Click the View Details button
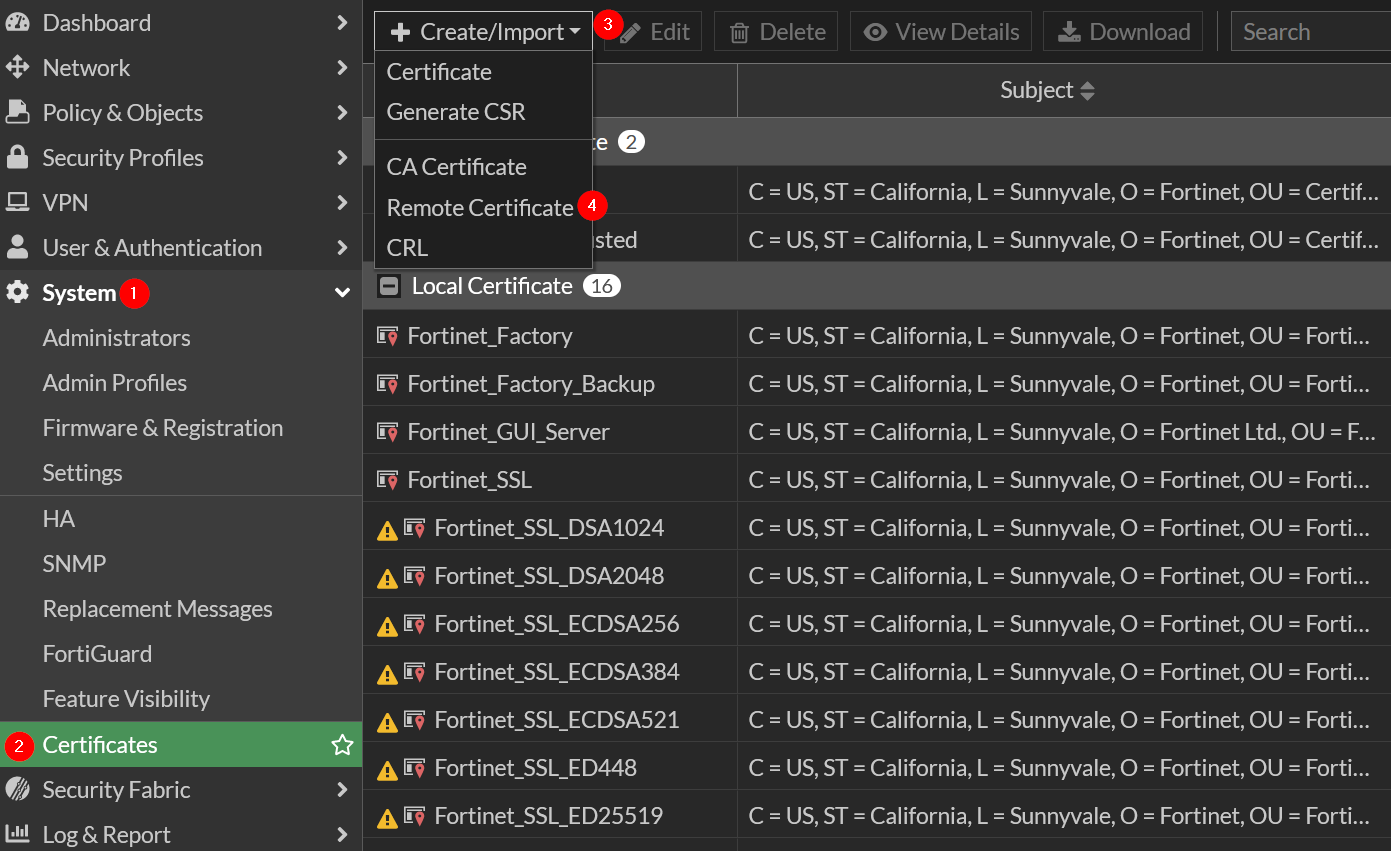Image resolution: width=1391 pixels, height=851 pixels. [941, 32]
